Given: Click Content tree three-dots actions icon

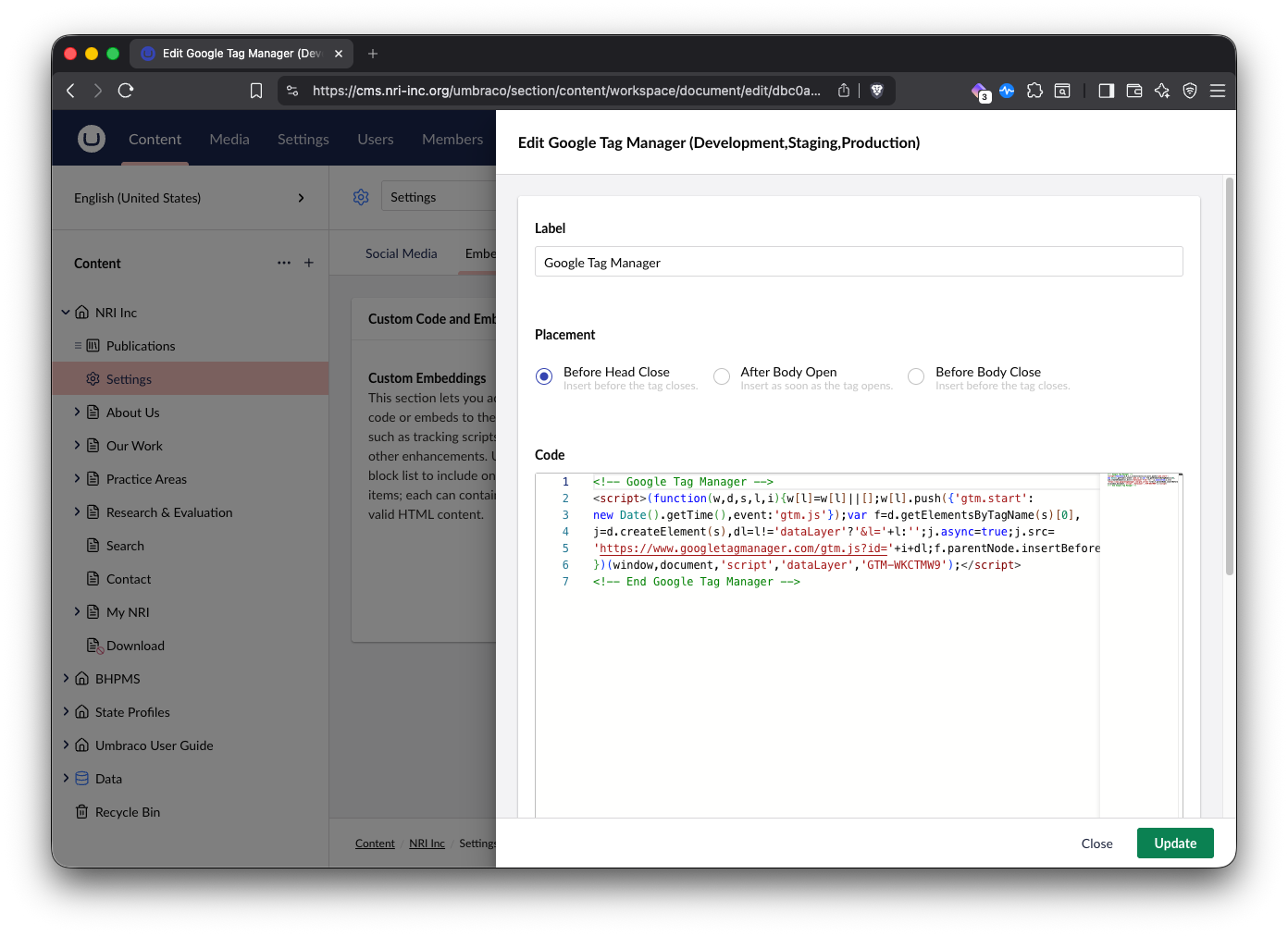Looking at the screenshot, I should point(284,263).
